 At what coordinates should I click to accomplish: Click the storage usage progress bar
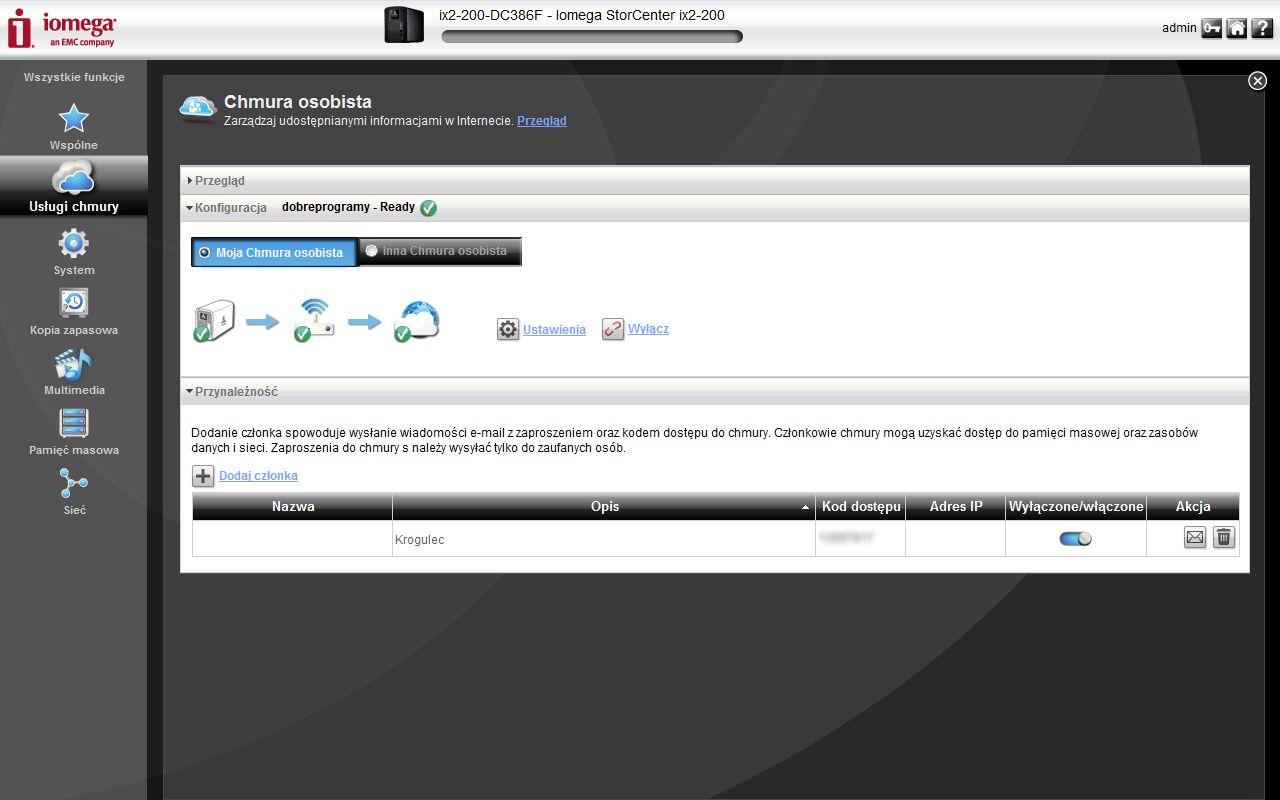pyautogui.click(x=592, y=37)
